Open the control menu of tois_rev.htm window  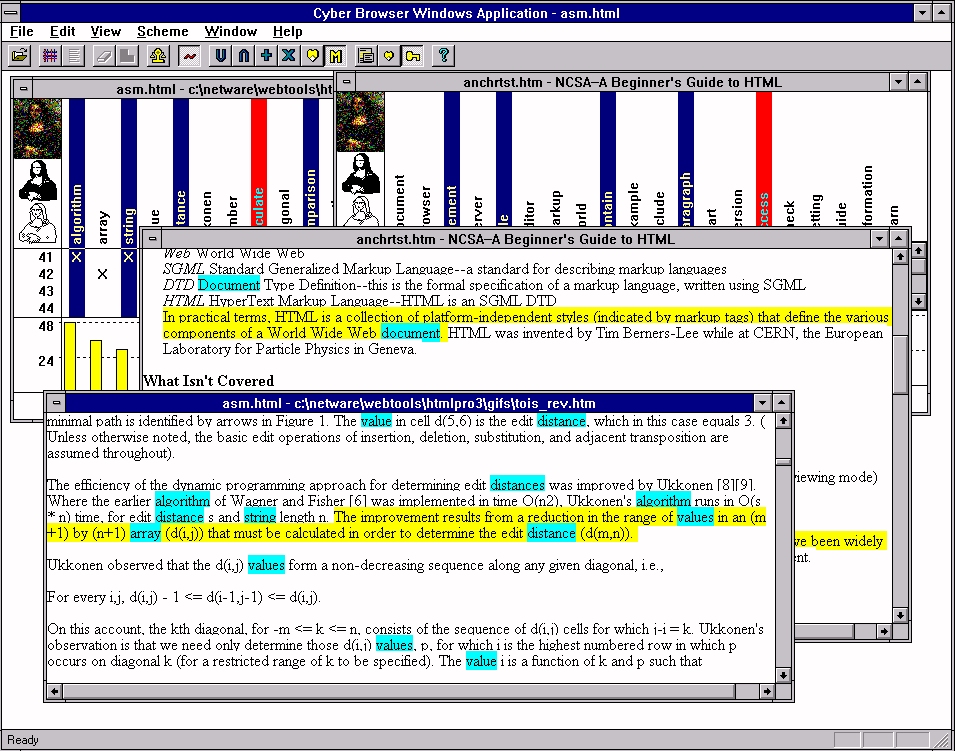coord(56,403)
